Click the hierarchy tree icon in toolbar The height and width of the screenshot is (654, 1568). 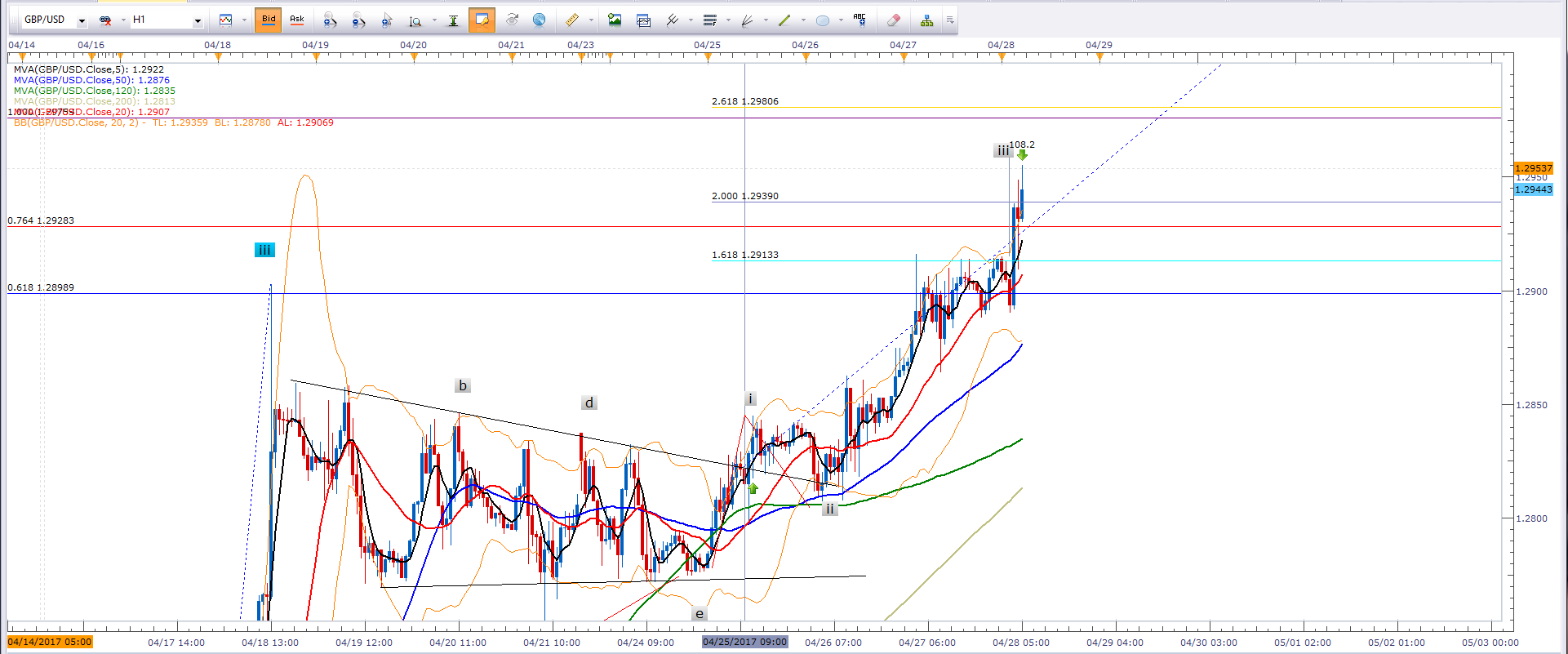(926, 20)
